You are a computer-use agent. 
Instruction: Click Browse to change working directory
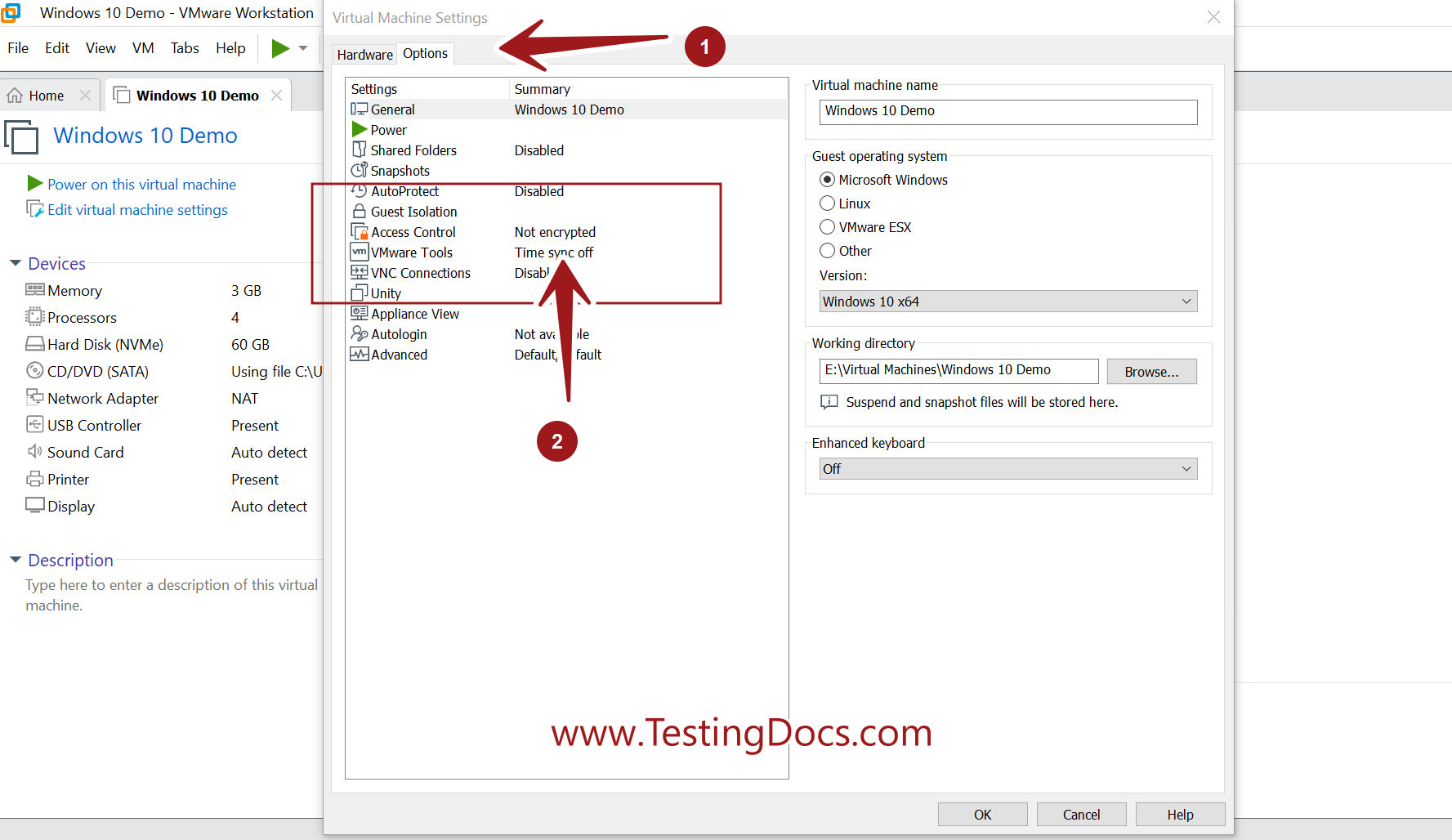point(1151,371)
